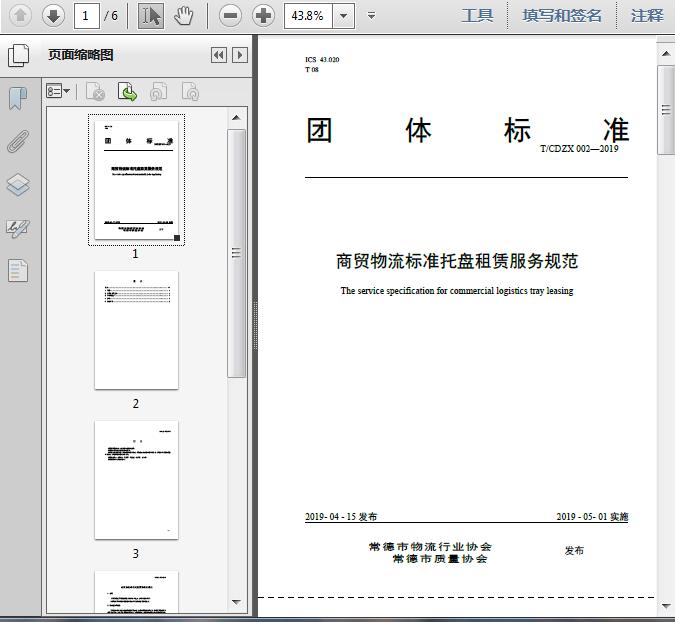The height and width of the screenshot is (622, 675).
Task: Click the document title 商贸物流标准托盘租赁服务规范
Action: click(x=457, y=261)
